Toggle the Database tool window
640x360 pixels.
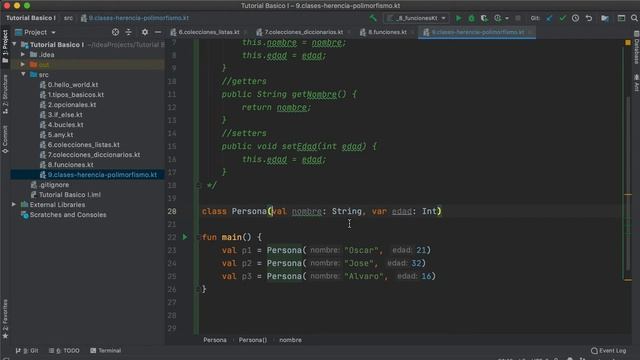(636, 48)
